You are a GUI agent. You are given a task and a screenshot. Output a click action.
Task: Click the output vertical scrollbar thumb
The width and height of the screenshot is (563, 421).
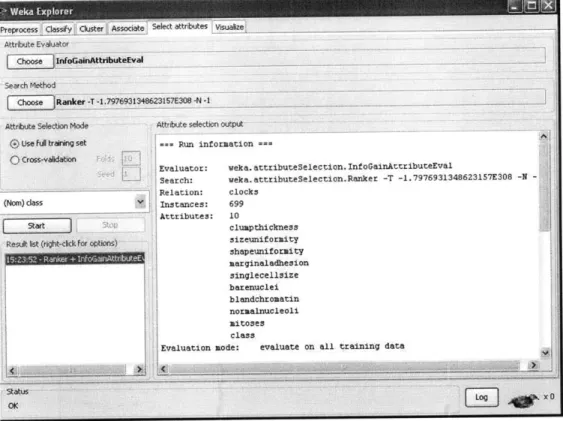point(544,187)
